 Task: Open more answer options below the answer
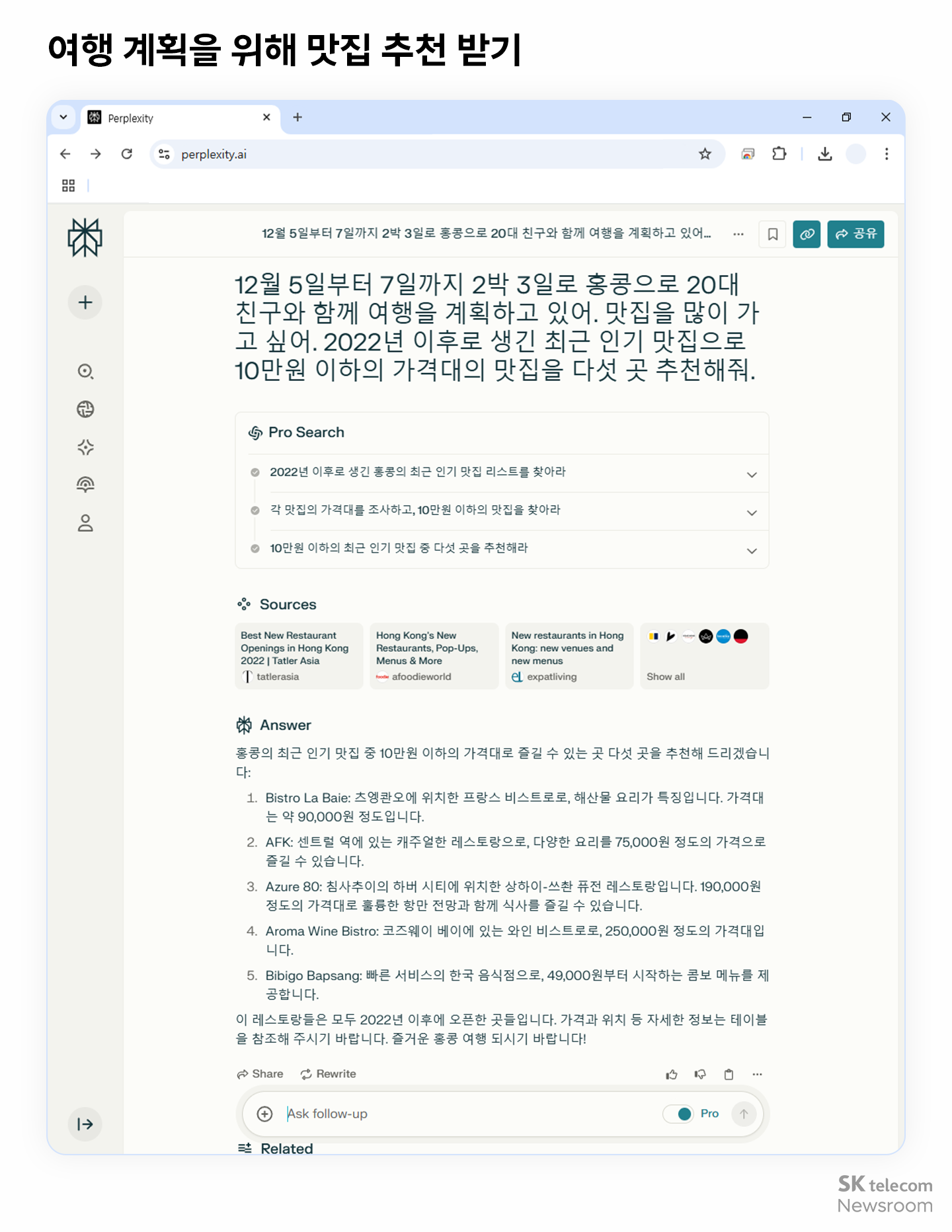tap(757, 1075)
